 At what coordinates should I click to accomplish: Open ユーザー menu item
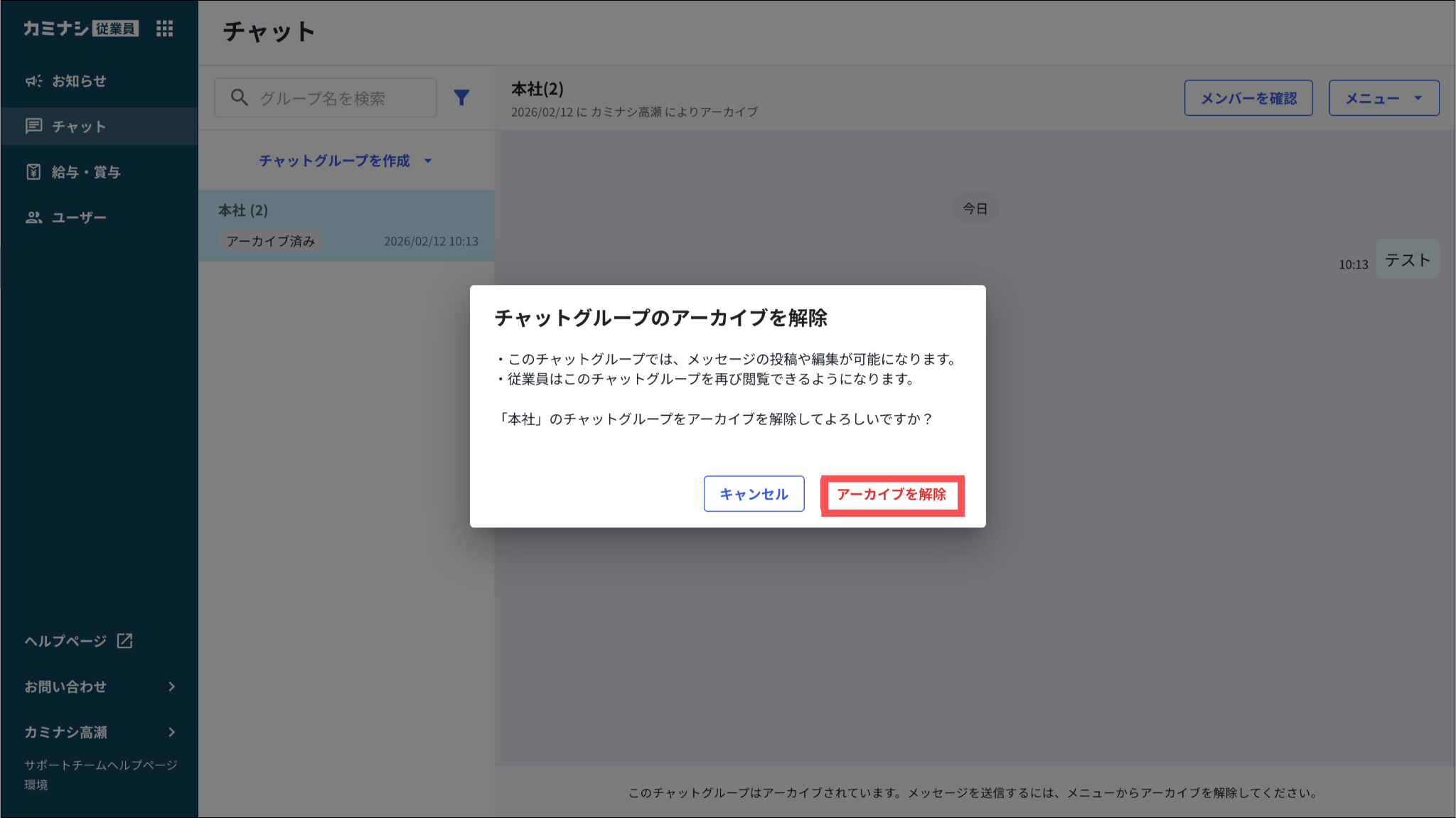pos(79,217)
